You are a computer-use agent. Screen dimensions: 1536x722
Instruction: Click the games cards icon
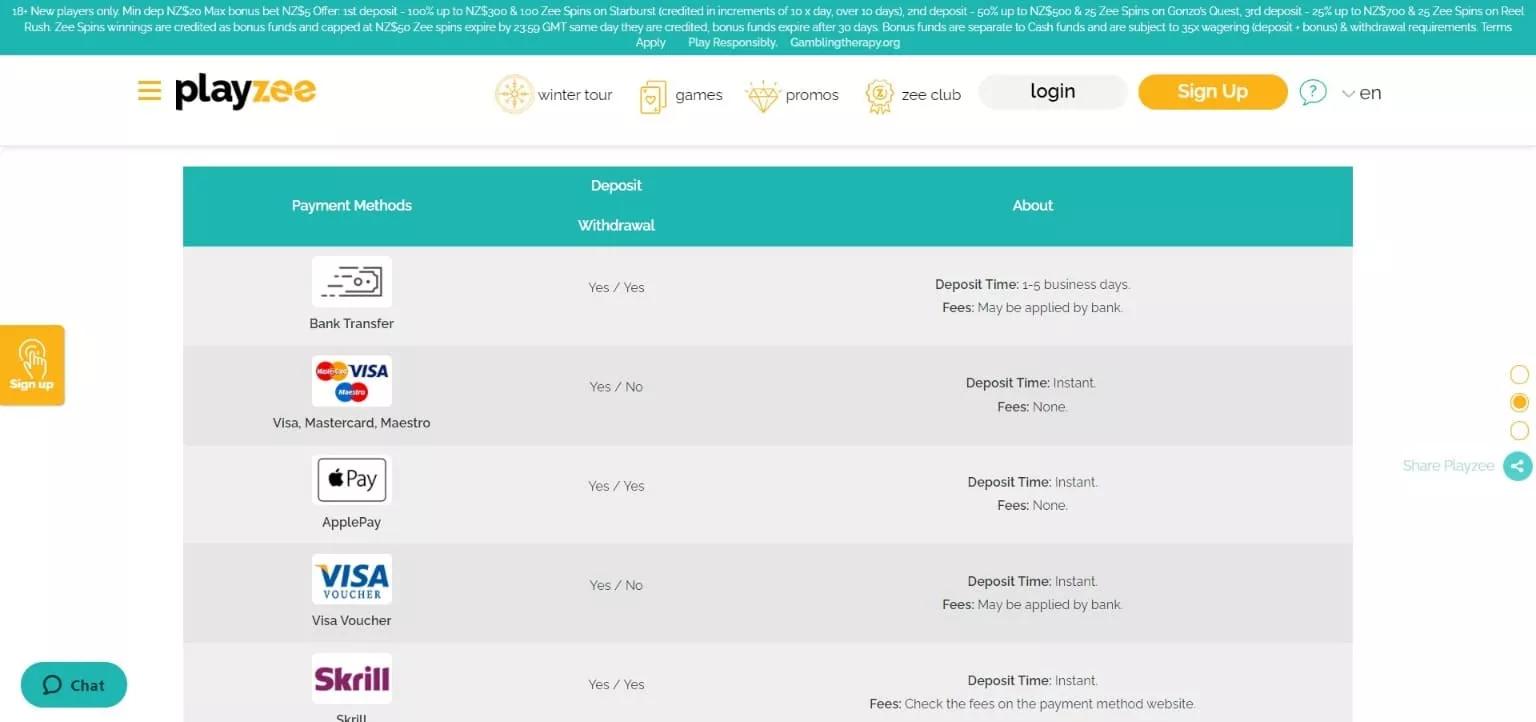(652, 96)
